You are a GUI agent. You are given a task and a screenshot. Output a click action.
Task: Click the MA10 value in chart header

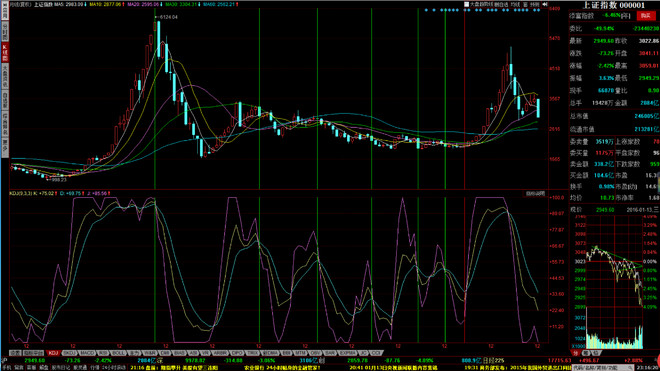106,4
